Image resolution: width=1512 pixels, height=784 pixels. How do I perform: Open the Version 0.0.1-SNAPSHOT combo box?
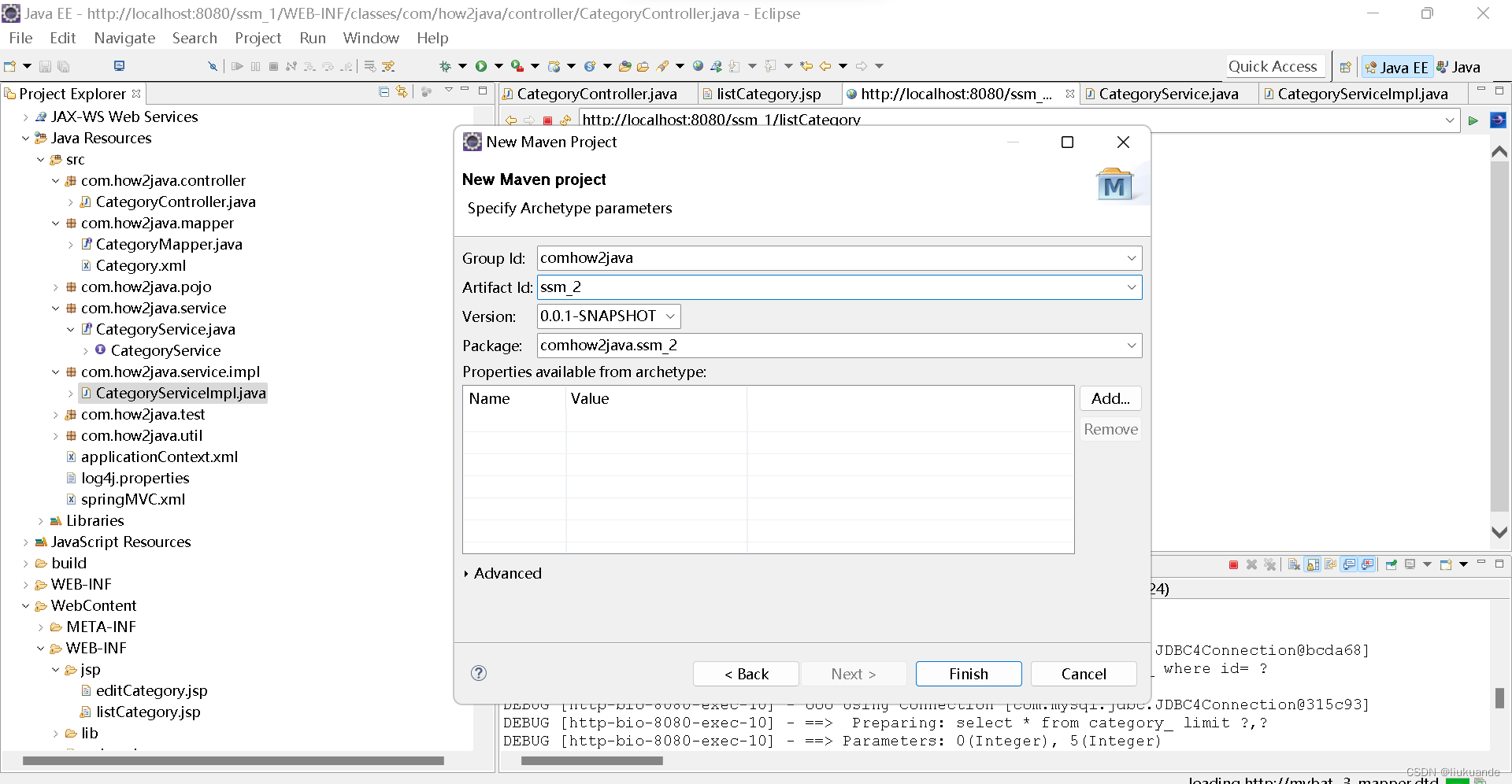pos(609,316)
